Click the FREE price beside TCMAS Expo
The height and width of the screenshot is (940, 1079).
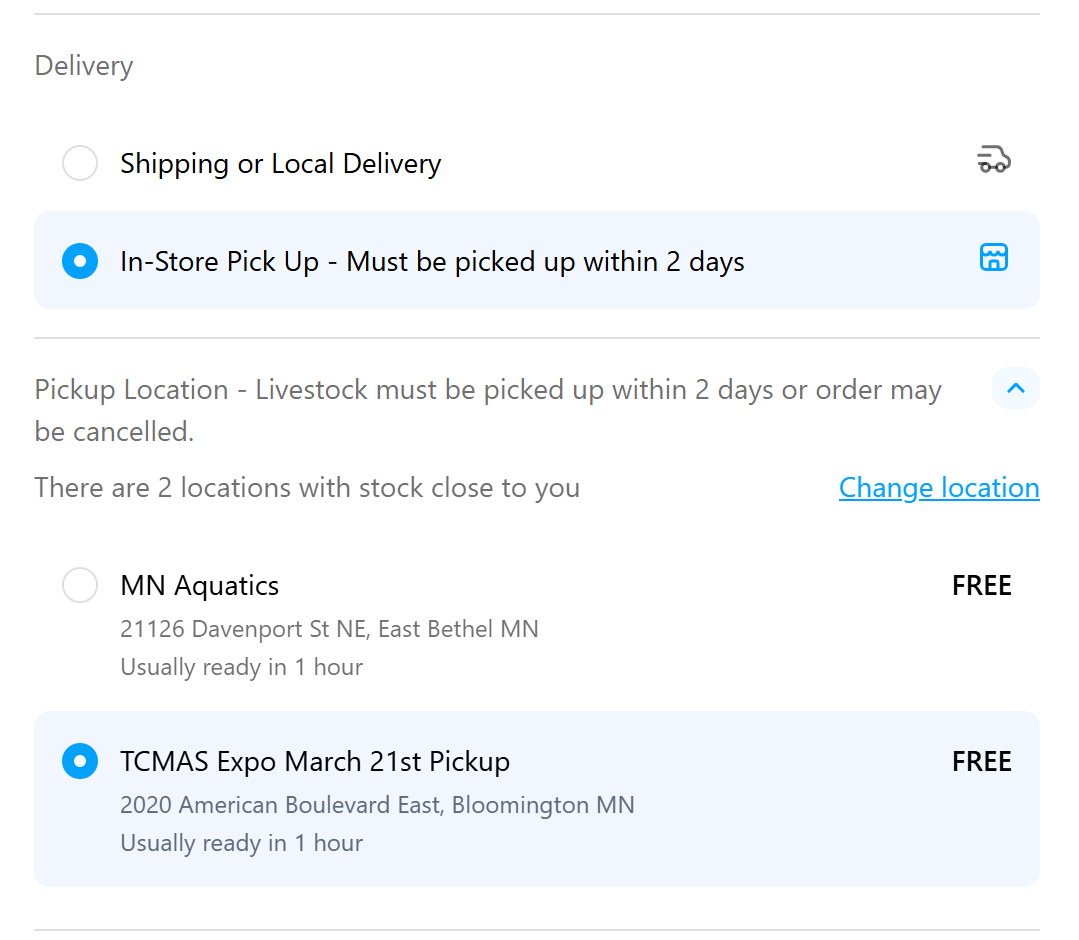(x=981, y=761)
